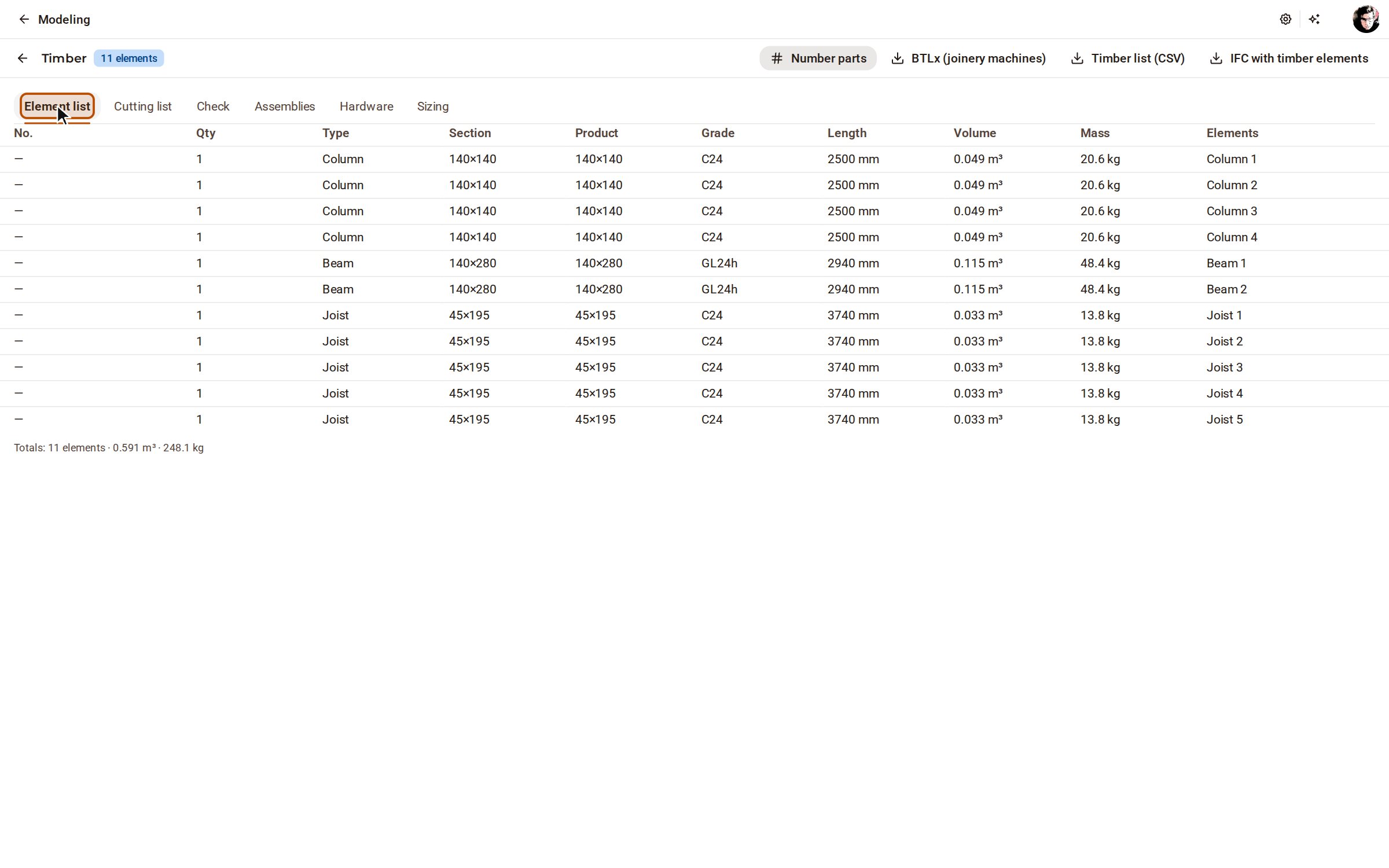The width and height of the screenshot is (1389, 868).
Task: Click the Number parts button
Action: point(818,58)
